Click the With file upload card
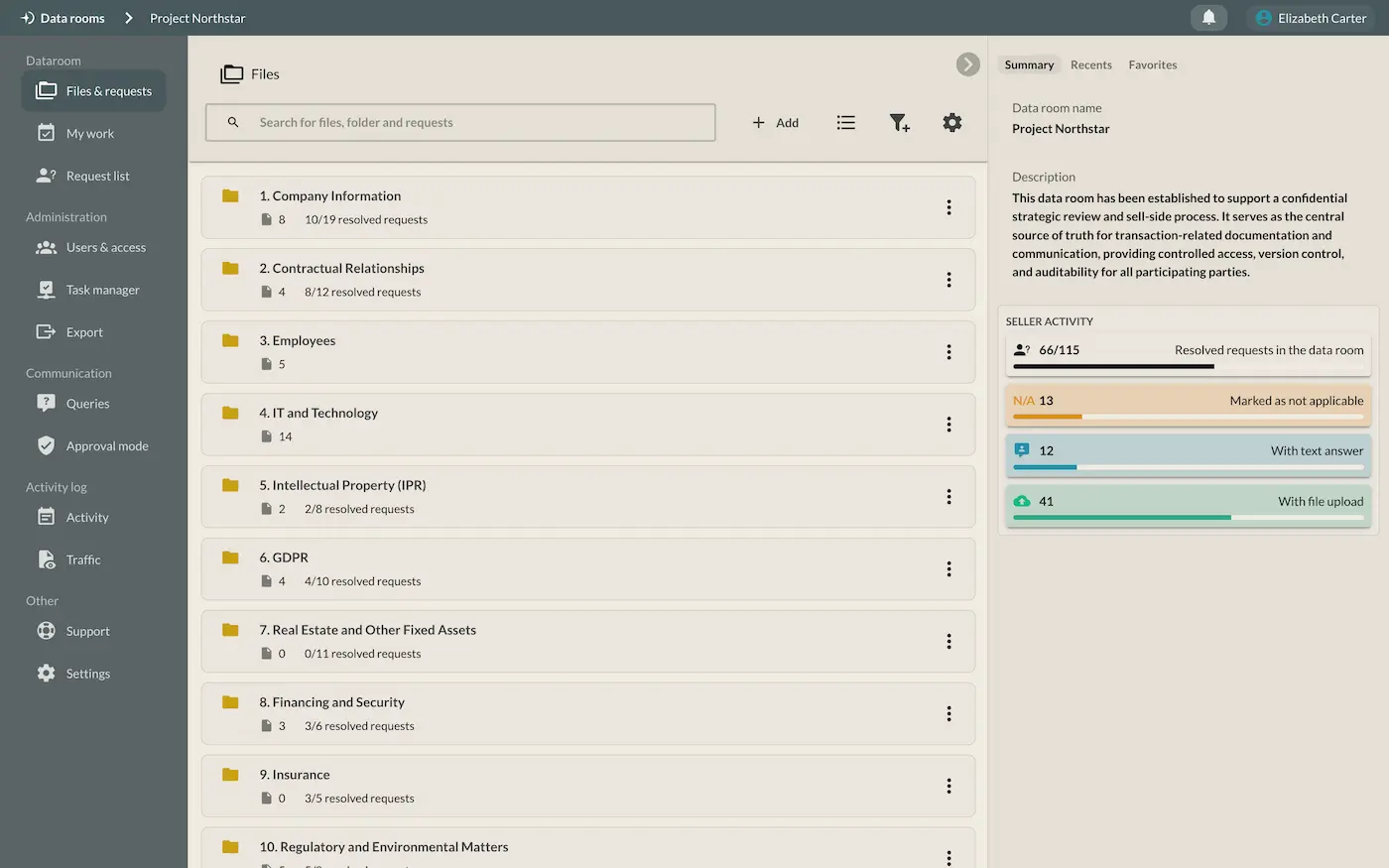This screenshot has width=1389, height=868. (x=1188, y=505)
